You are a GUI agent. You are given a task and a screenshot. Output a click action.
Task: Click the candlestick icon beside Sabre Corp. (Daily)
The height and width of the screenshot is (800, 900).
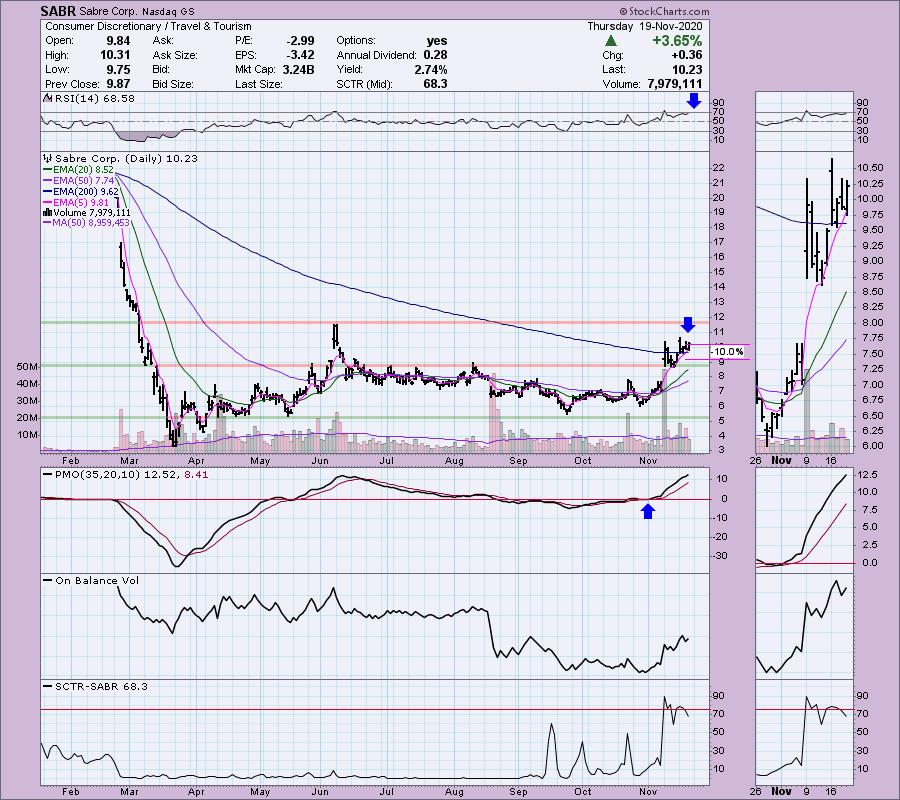tap(48, 158)
